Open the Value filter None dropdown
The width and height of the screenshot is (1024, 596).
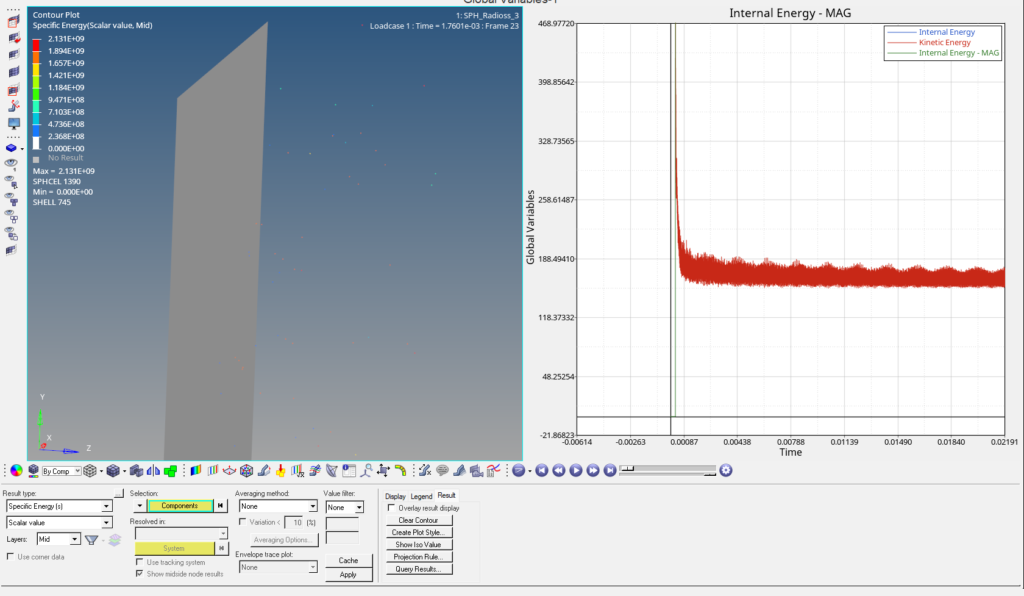coord(344,507)
